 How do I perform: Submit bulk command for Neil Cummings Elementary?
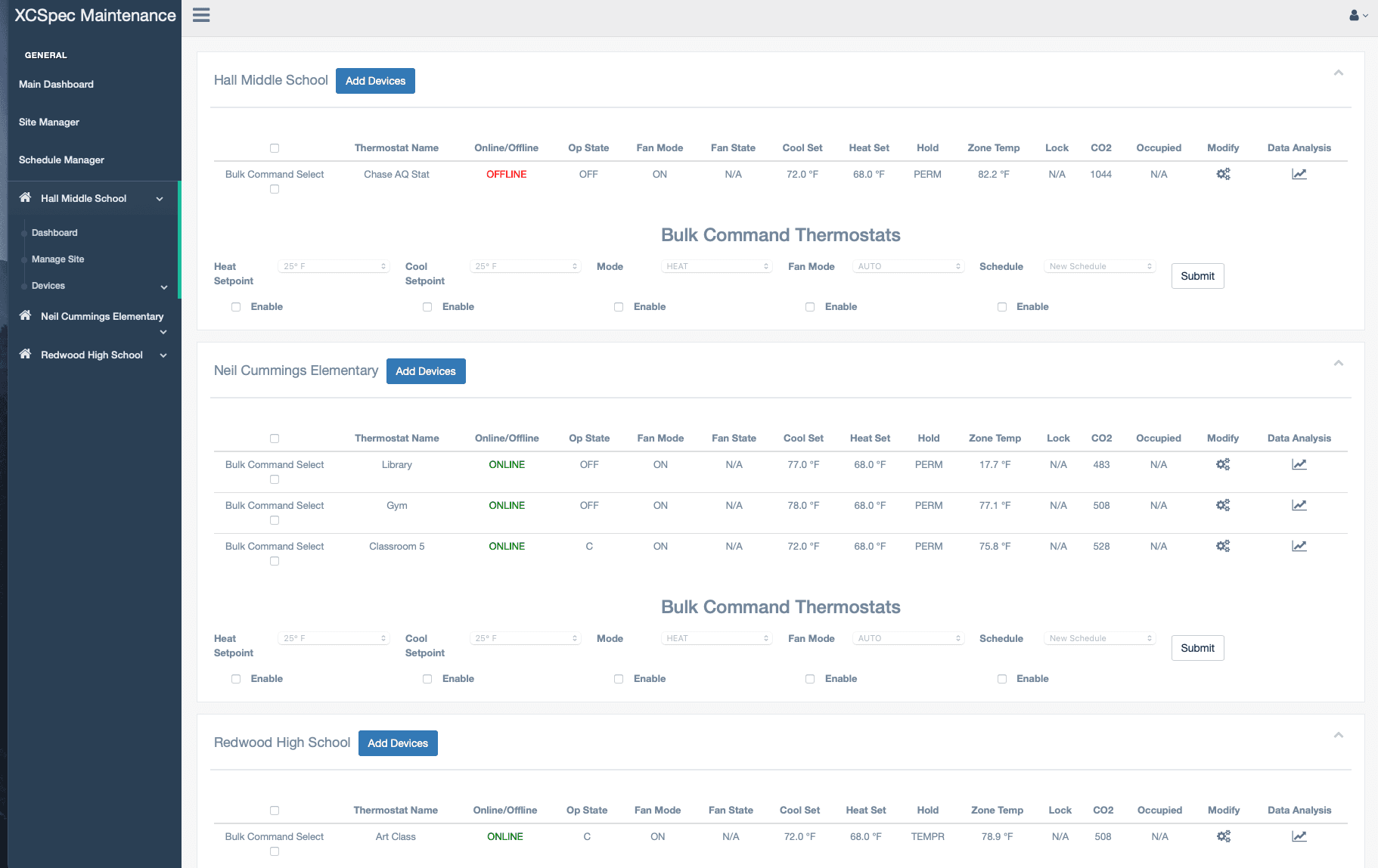pyautogui.click(x=1197, y=648)
